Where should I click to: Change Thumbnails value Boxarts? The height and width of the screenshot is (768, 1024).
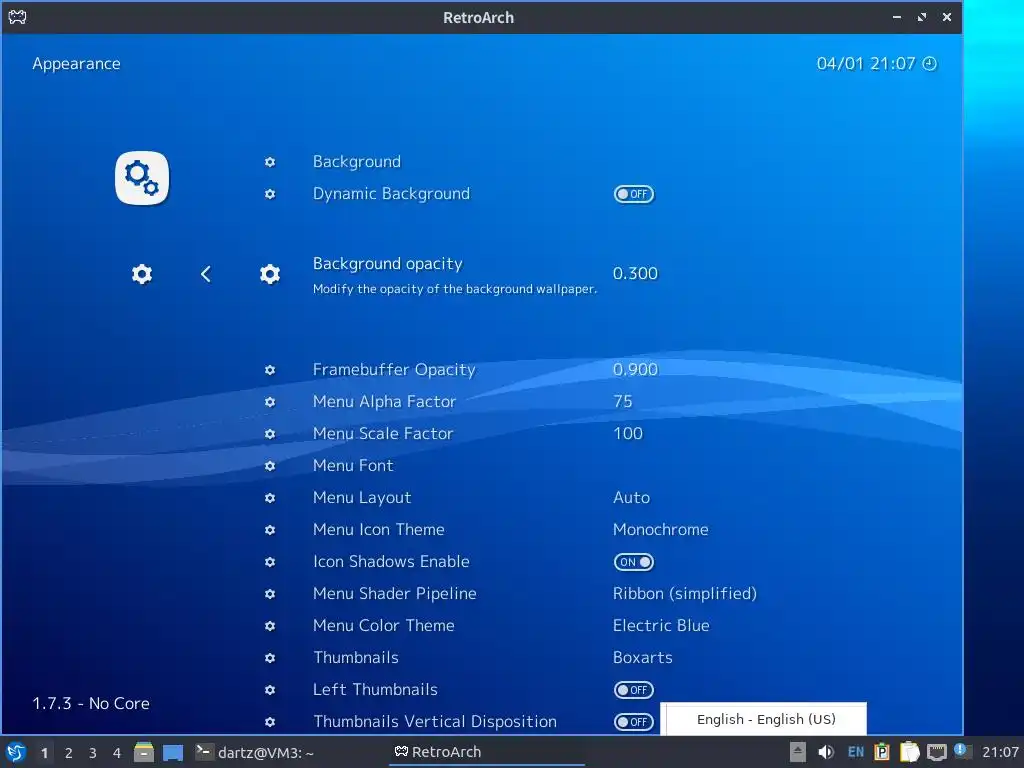(x=643, y=658)
